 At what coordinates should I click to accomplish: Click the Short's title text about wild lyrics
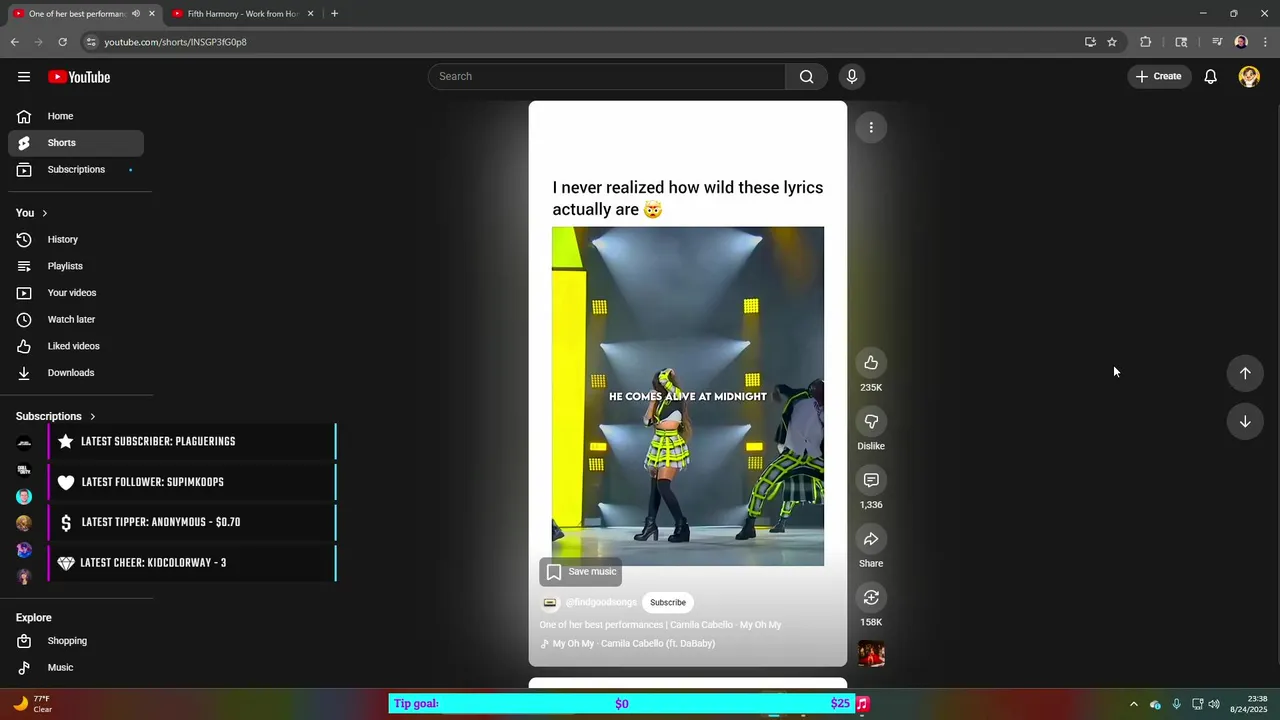tap(688, 199)
